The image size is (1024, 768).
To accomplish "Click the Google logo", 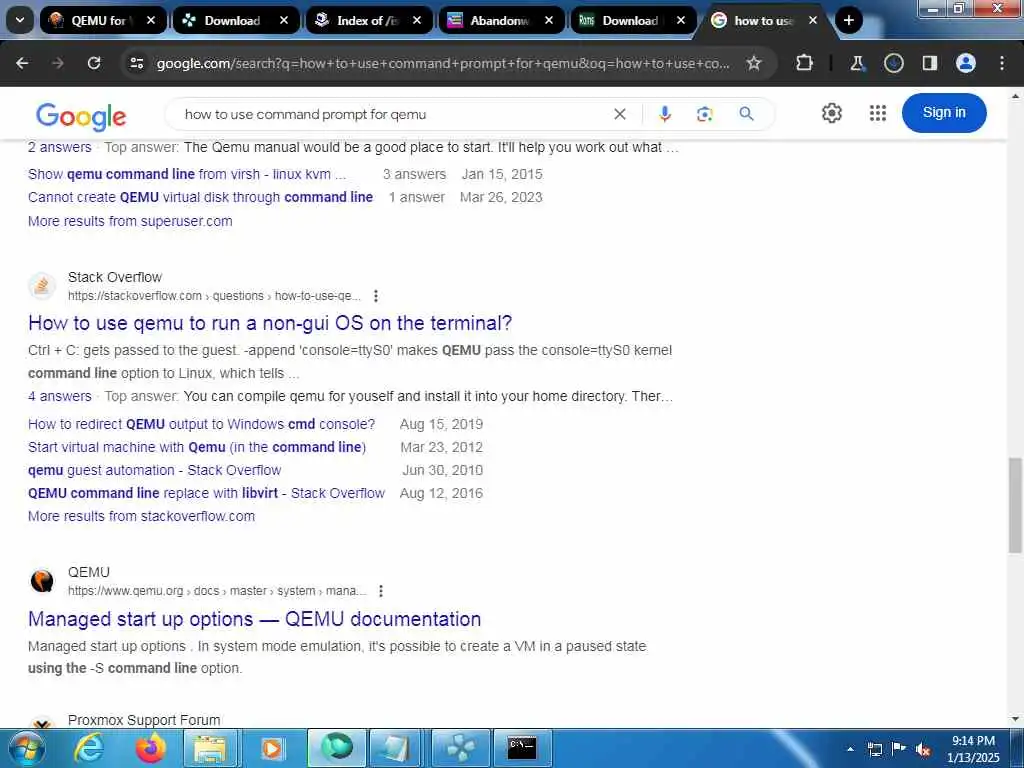I will click(81, 116).
